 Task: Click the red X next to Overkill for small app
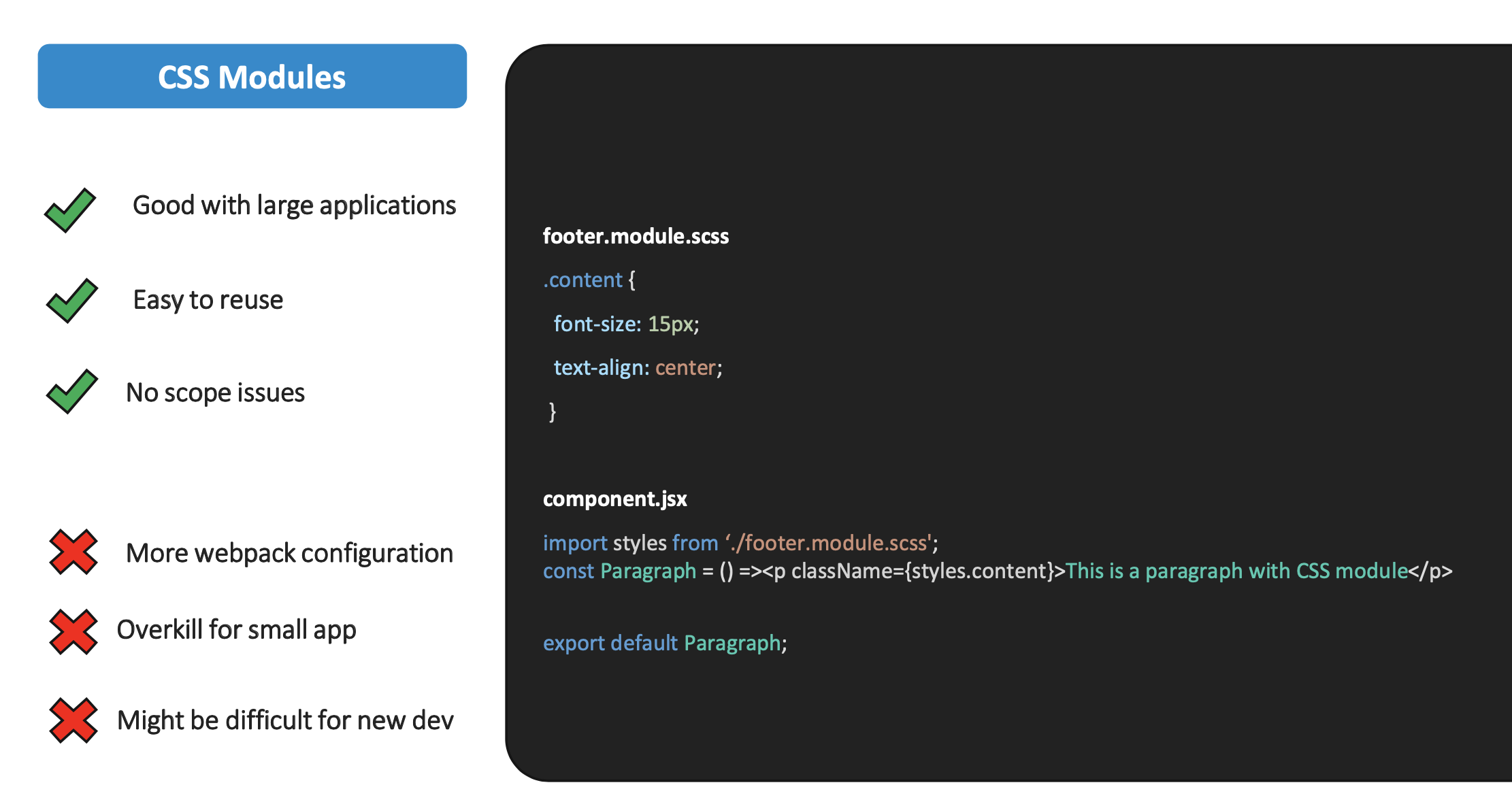click(73, 631)
